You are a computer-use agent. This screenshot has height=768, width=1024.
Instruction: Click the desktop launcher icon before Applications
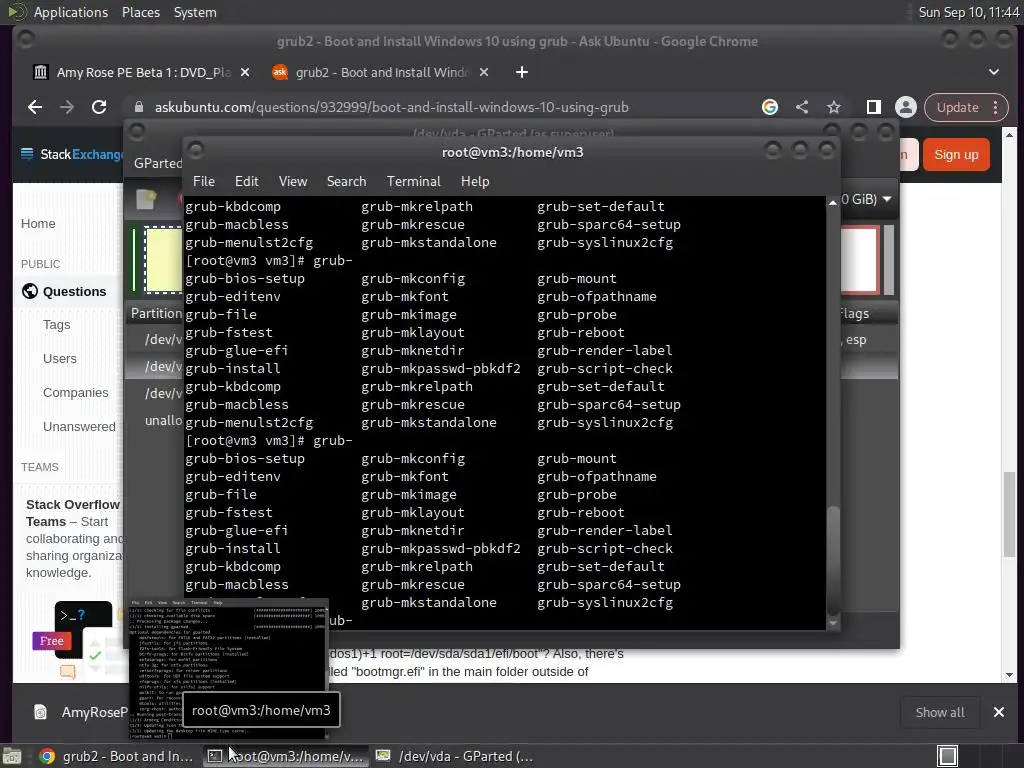click(17, 12)
